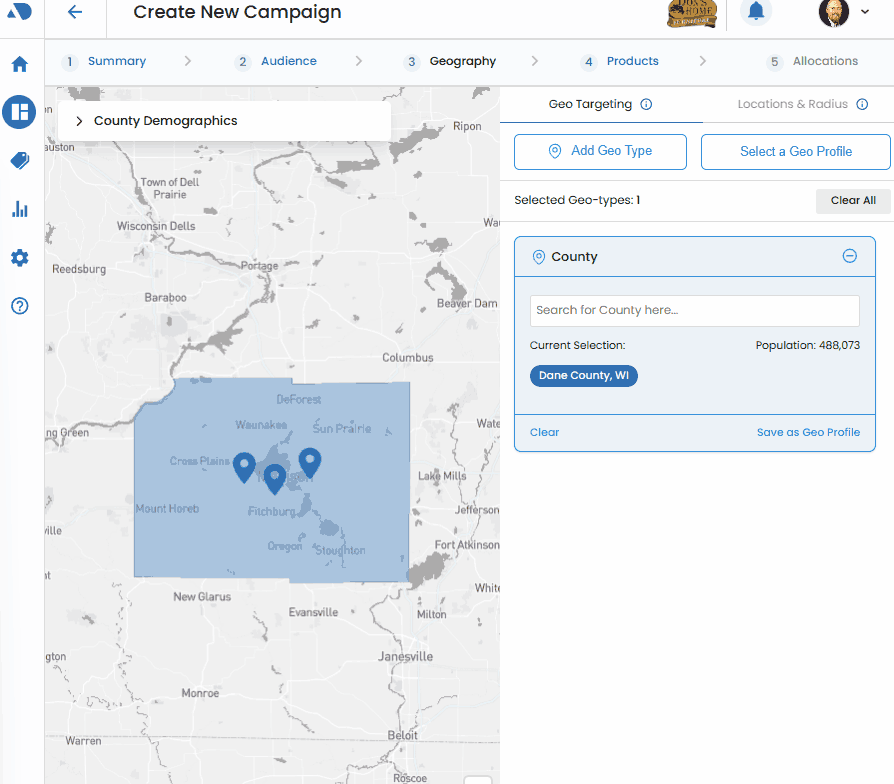Click the Add Geo Type button
This screenshot has width=894, height=784.
click(600, 152)
